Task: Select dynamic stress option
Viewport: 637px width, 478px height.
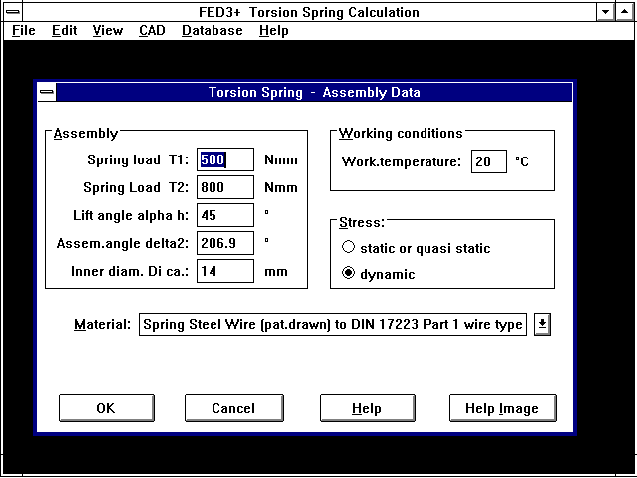Action: coord(349,274)
